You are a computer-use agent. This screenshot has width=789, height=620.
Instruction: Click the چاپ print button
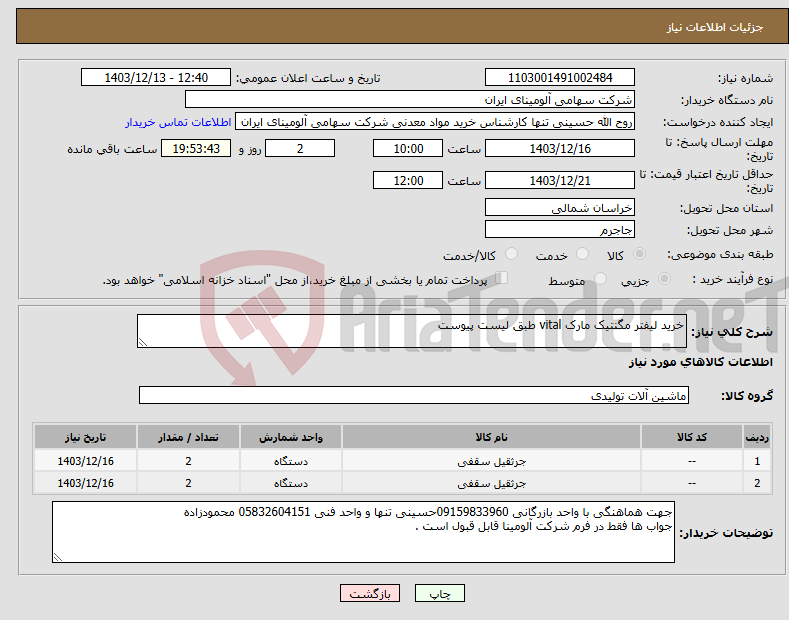pyautogui.click(x=440, y=594)
